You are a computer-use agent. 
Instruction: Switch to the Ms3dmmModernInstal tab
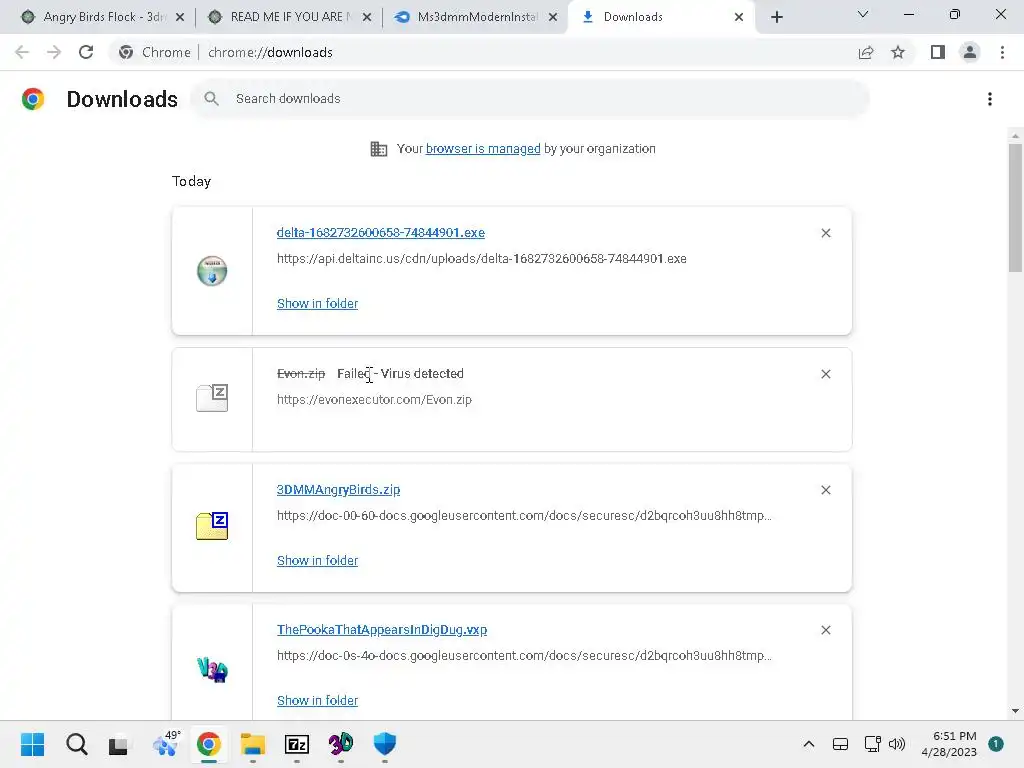[x=475, y=17]
